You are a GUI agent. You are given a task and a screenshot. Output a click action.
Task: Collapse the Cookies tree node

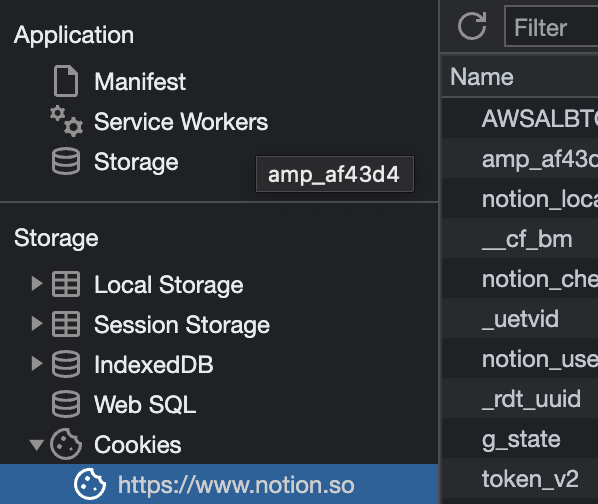pos(37,445)
